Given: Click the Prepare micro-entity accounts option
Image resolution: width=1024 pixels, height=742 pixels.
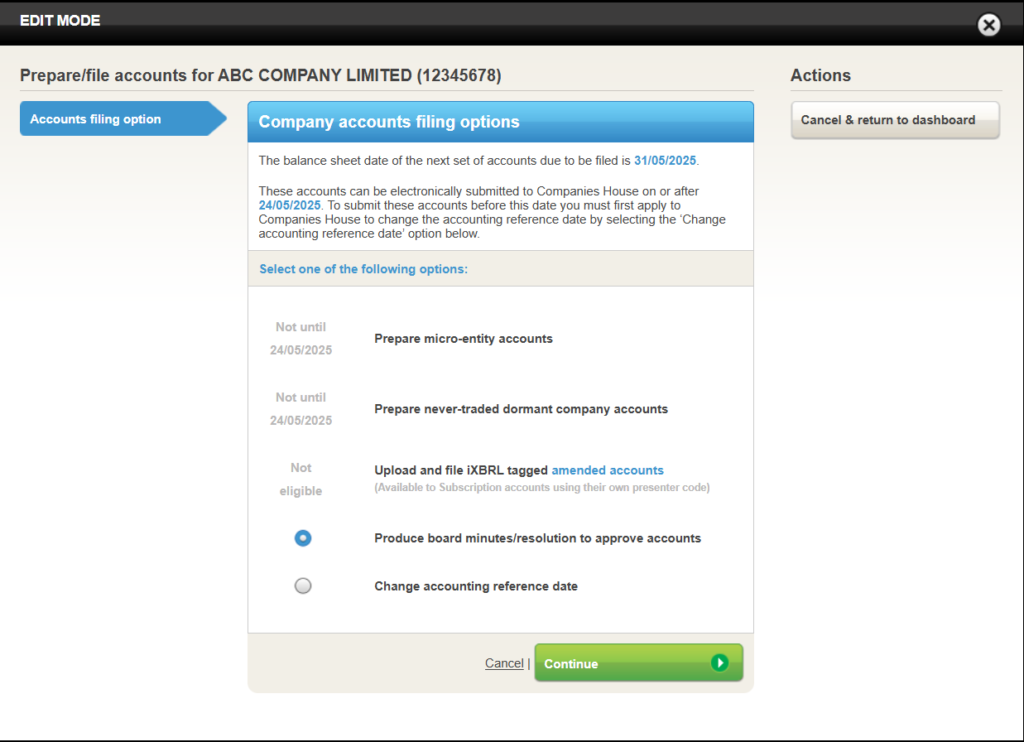Looking at the screenshot, I should [463, 339].
